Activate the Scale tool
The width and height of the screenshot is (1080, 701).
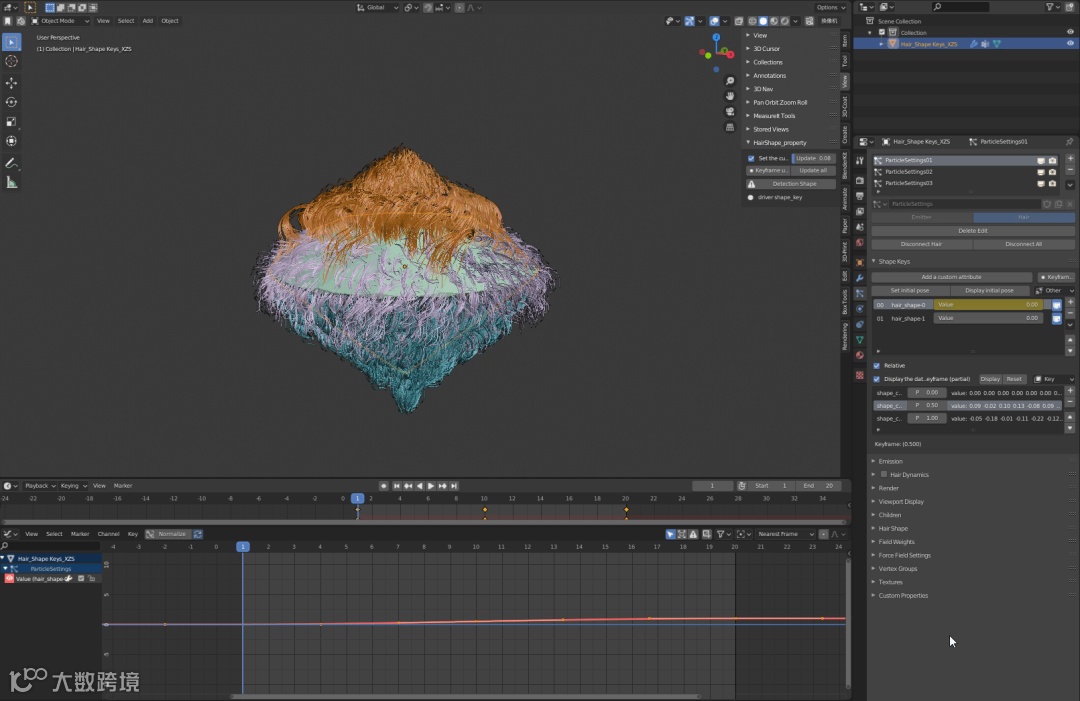click(x=12, y=122)
